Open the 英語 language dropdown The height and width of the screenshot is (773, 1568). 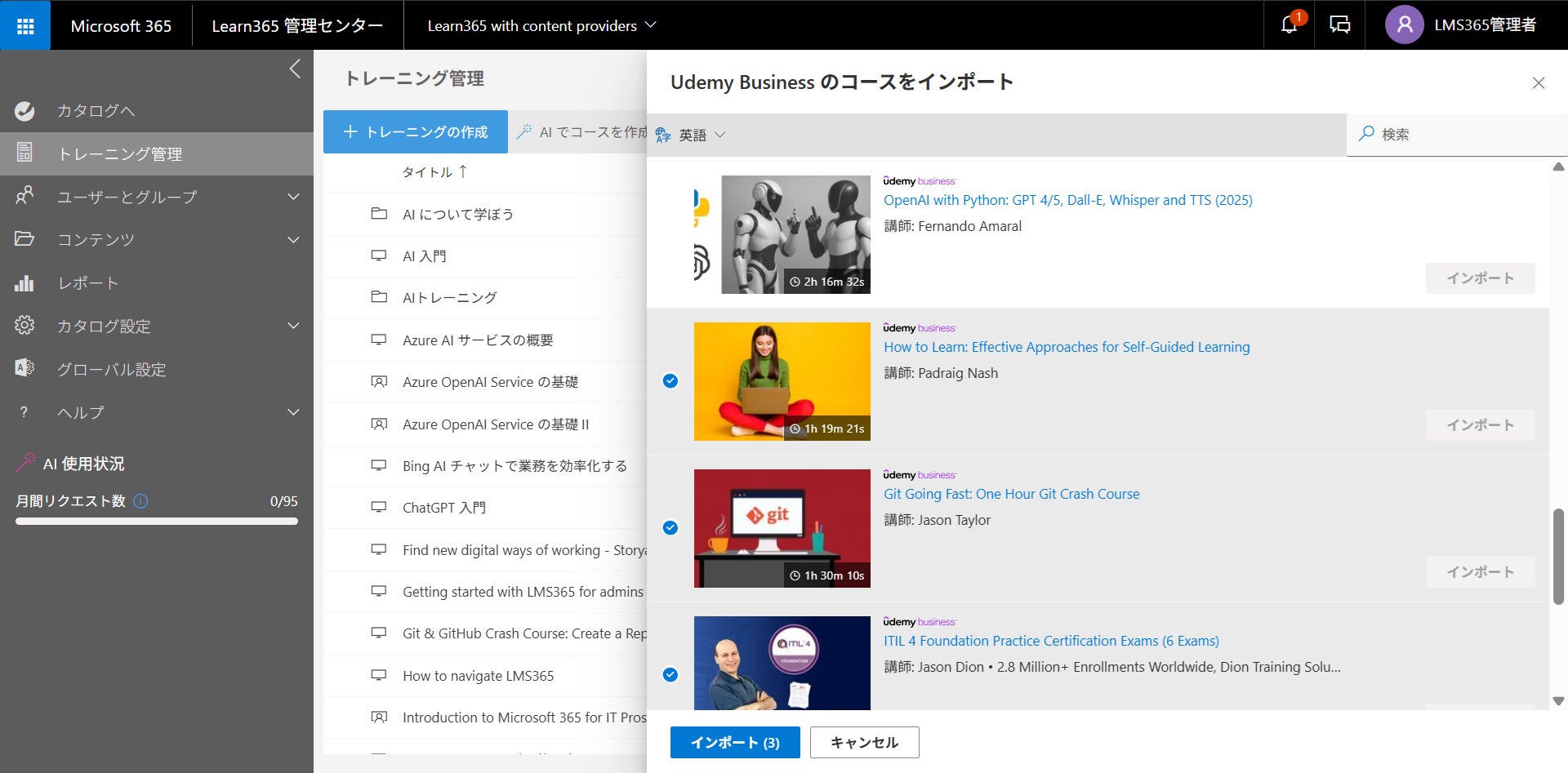point(691,135)
